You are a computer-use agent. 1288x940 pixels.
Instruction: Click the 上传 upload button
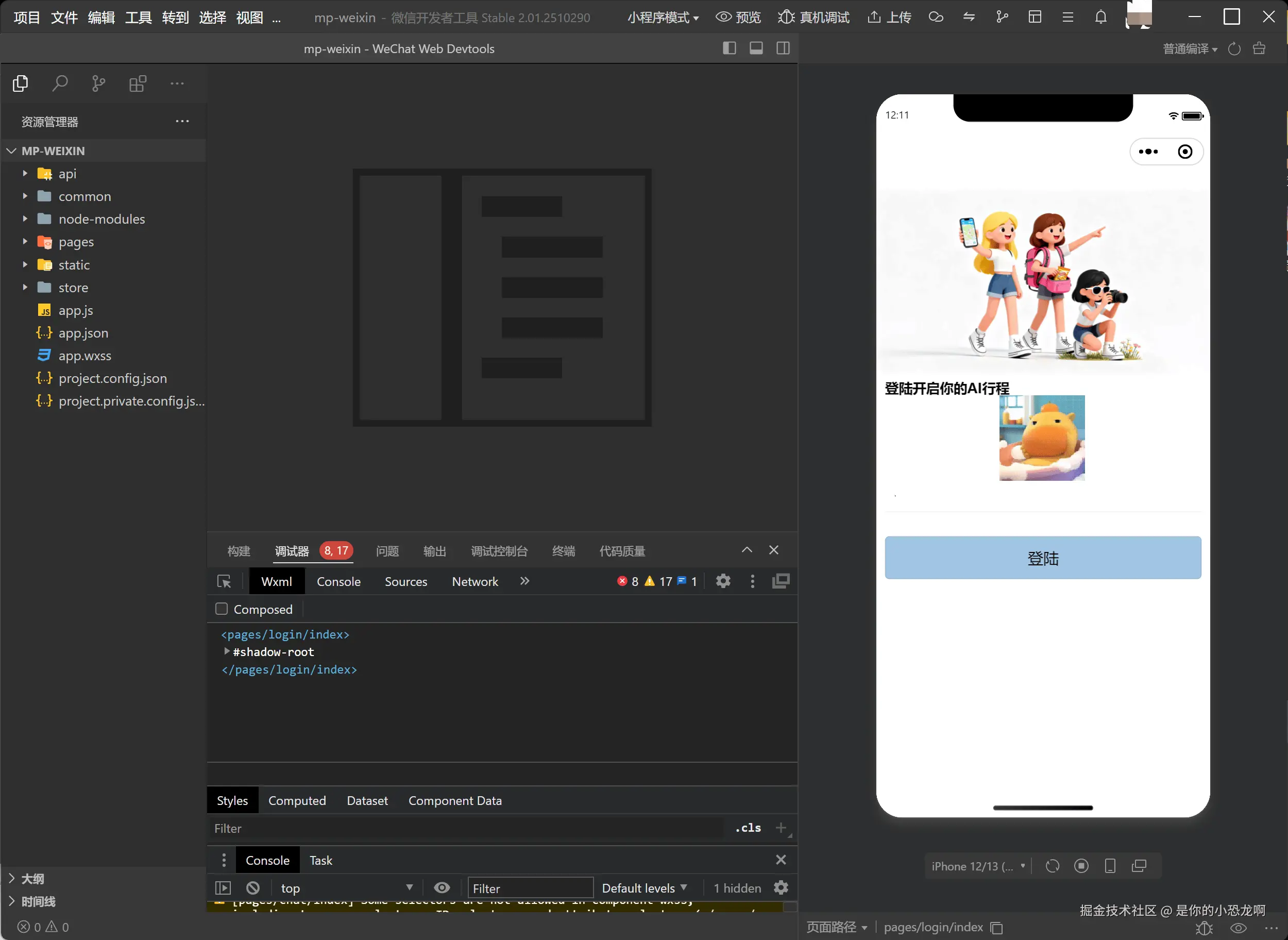tap(889, 17)
